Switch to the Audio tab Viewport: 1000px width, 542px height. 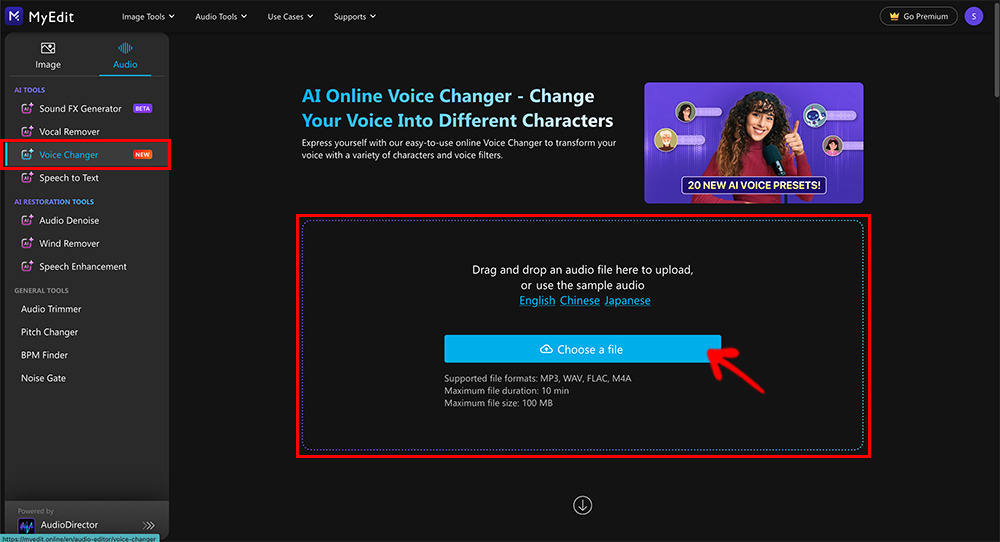pos(125,55)
